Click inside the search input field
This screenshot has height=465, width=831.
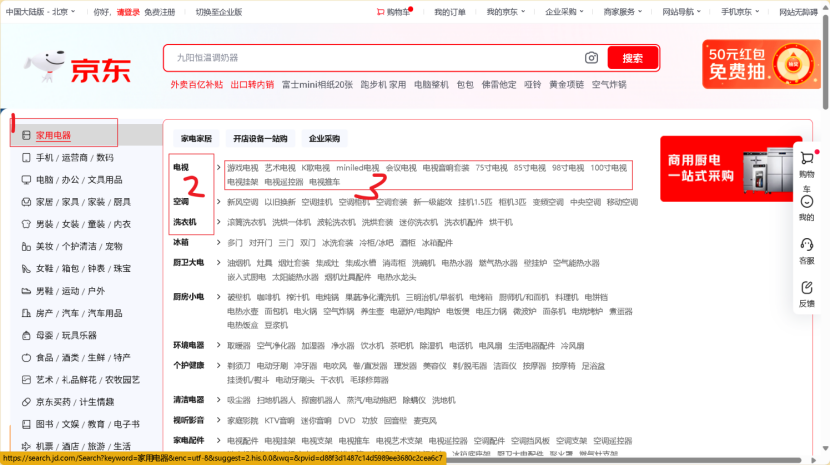coord(374,58)
